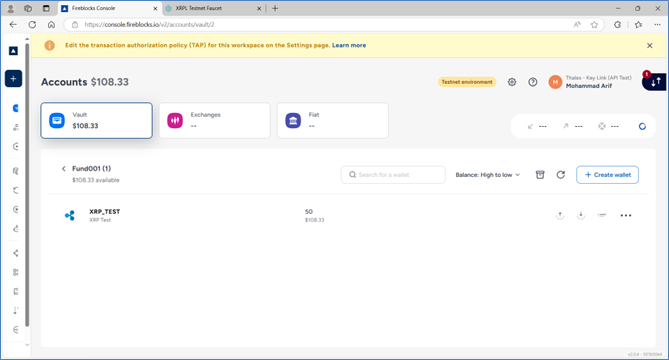Click the crossed-circle transfers indicator icon
Viewport: 669px width, 360px height.
(602, 126)
